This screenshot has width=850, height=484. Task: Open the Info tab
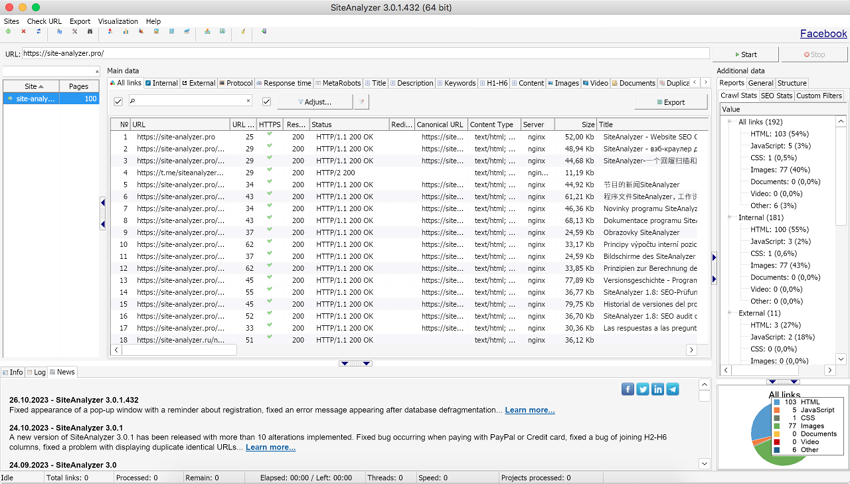point(13,372)
